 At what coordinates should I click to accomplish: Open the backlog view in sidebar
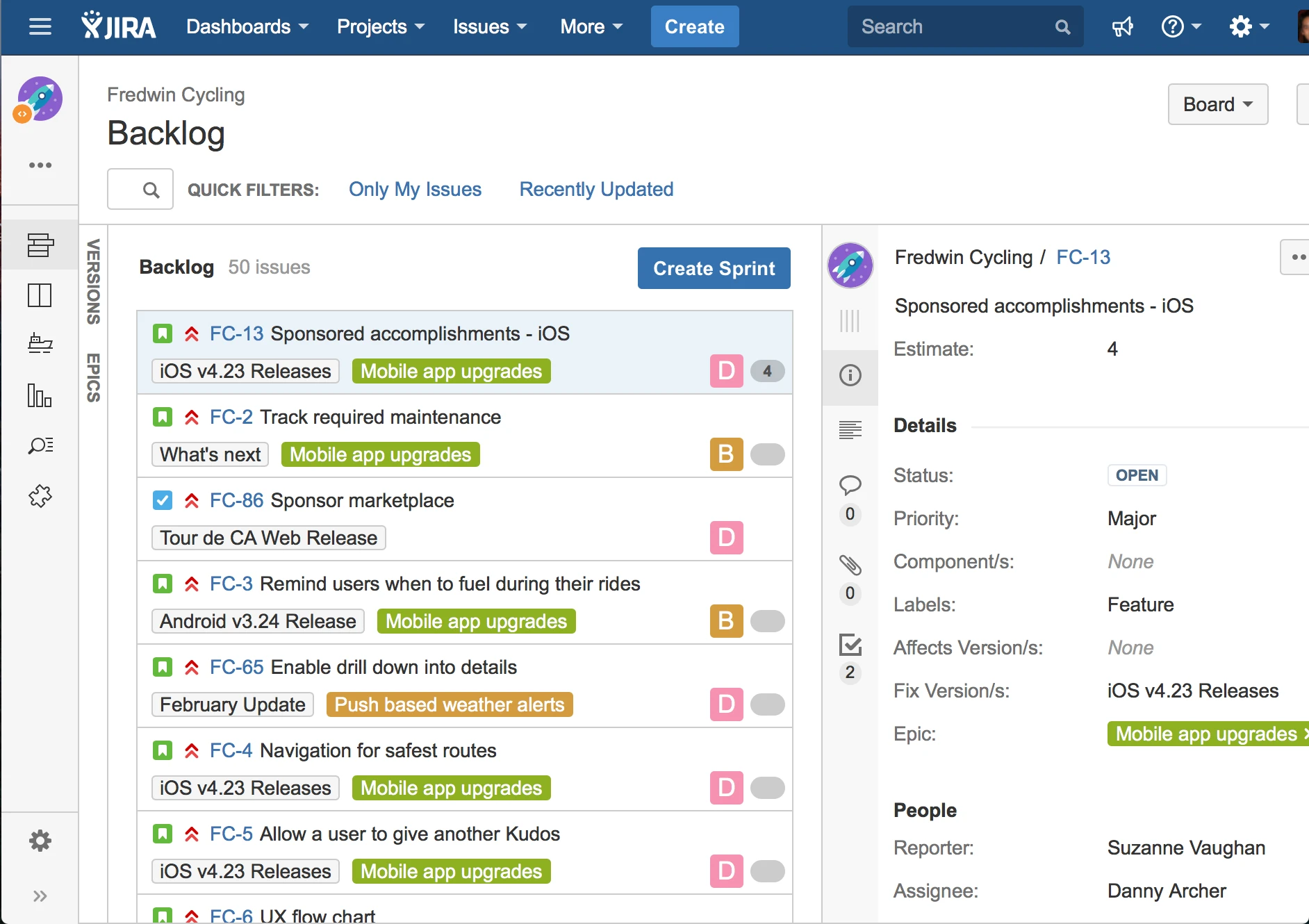40,245
